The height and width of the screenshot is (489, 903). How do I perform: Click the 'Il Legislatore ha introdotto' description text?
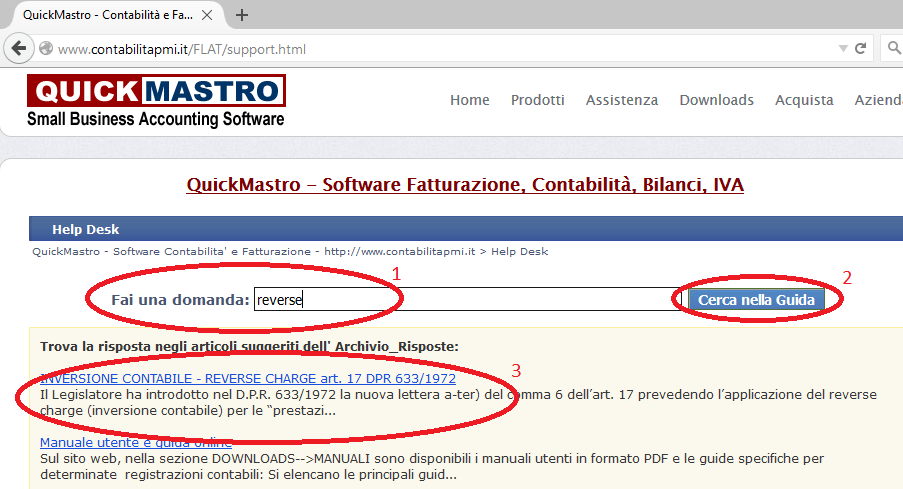(x=458, y=403)
